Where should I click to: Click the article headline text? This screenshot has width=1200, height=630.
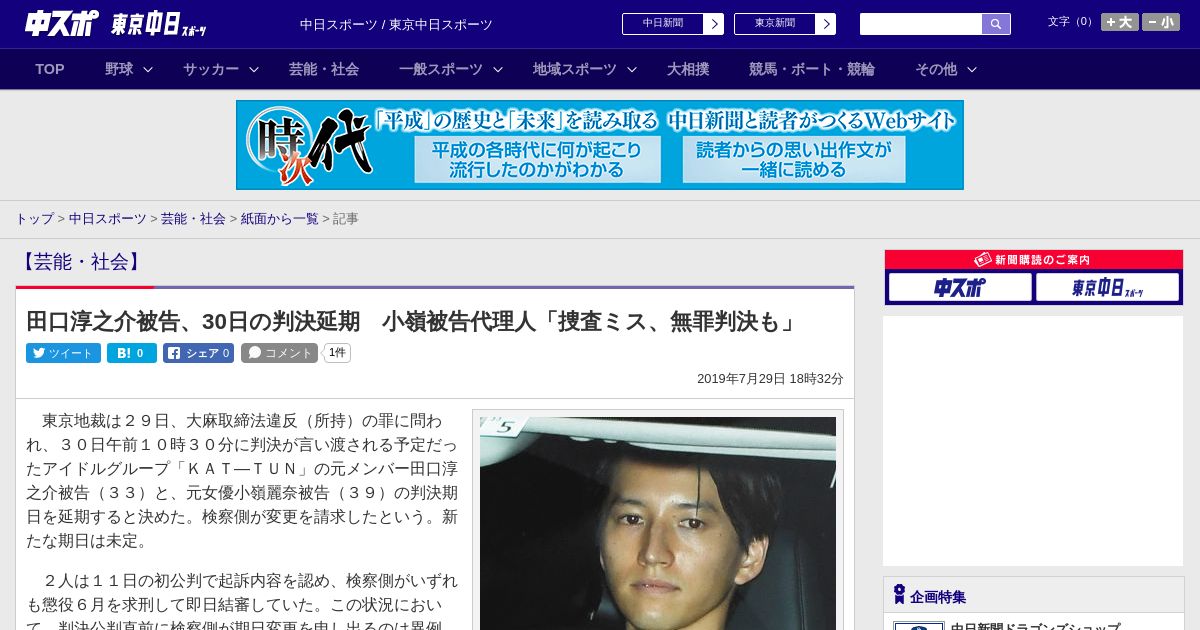tap(412, 321)
